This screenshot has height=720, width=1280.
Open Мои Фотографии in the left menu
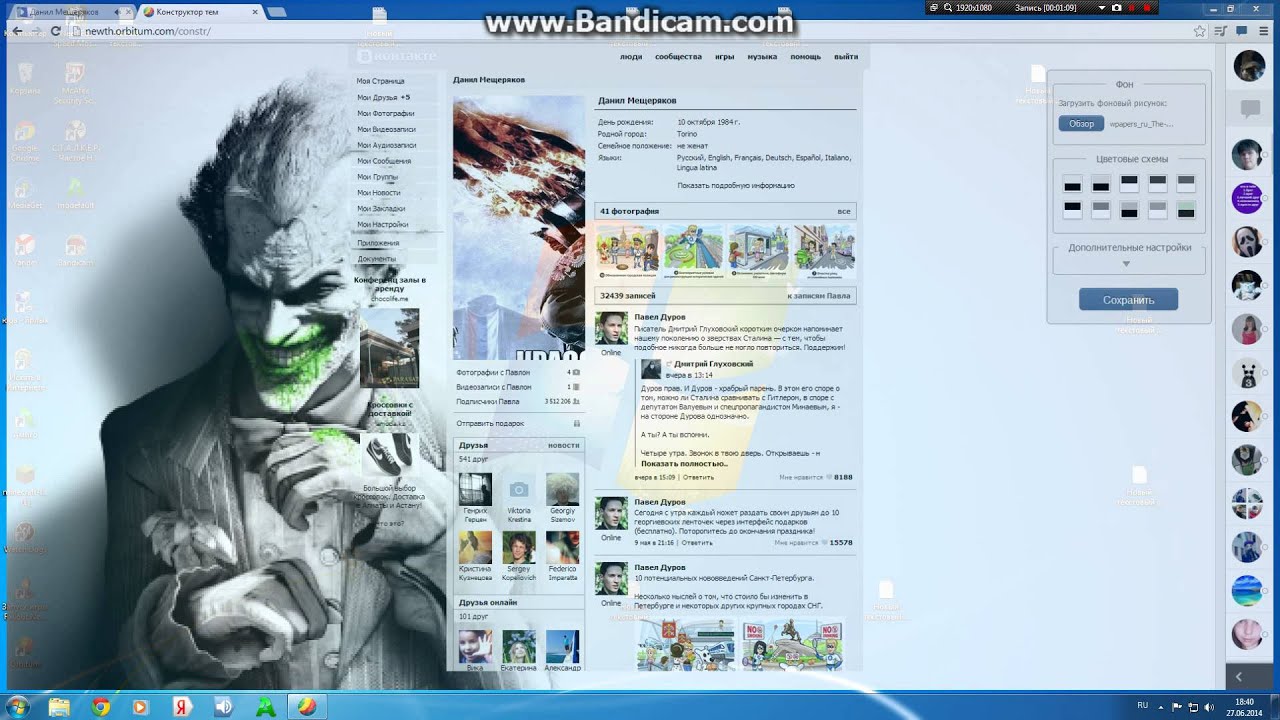pos(386,113)
